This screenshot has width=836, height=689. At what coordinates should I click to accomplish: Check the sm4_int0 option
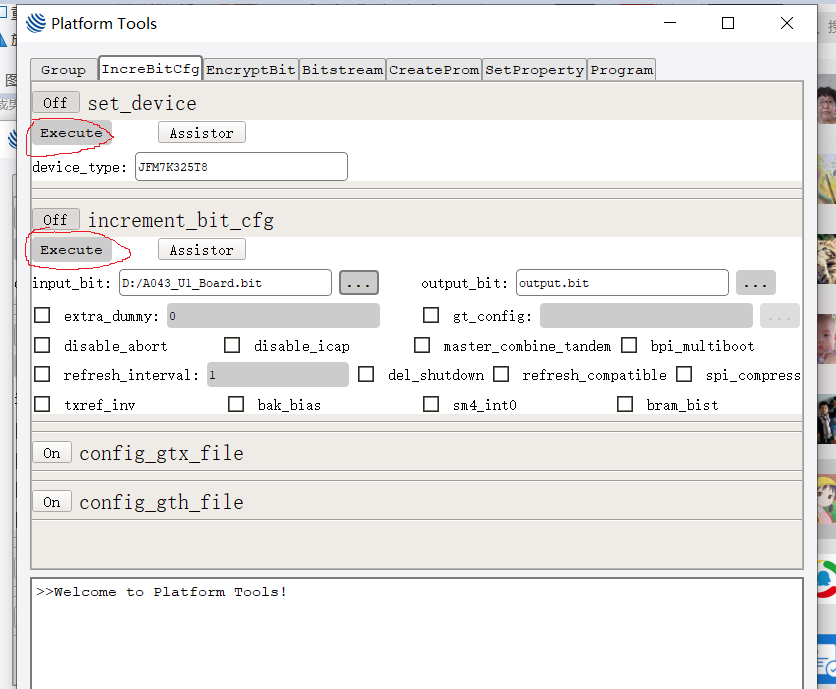point(431,404)
